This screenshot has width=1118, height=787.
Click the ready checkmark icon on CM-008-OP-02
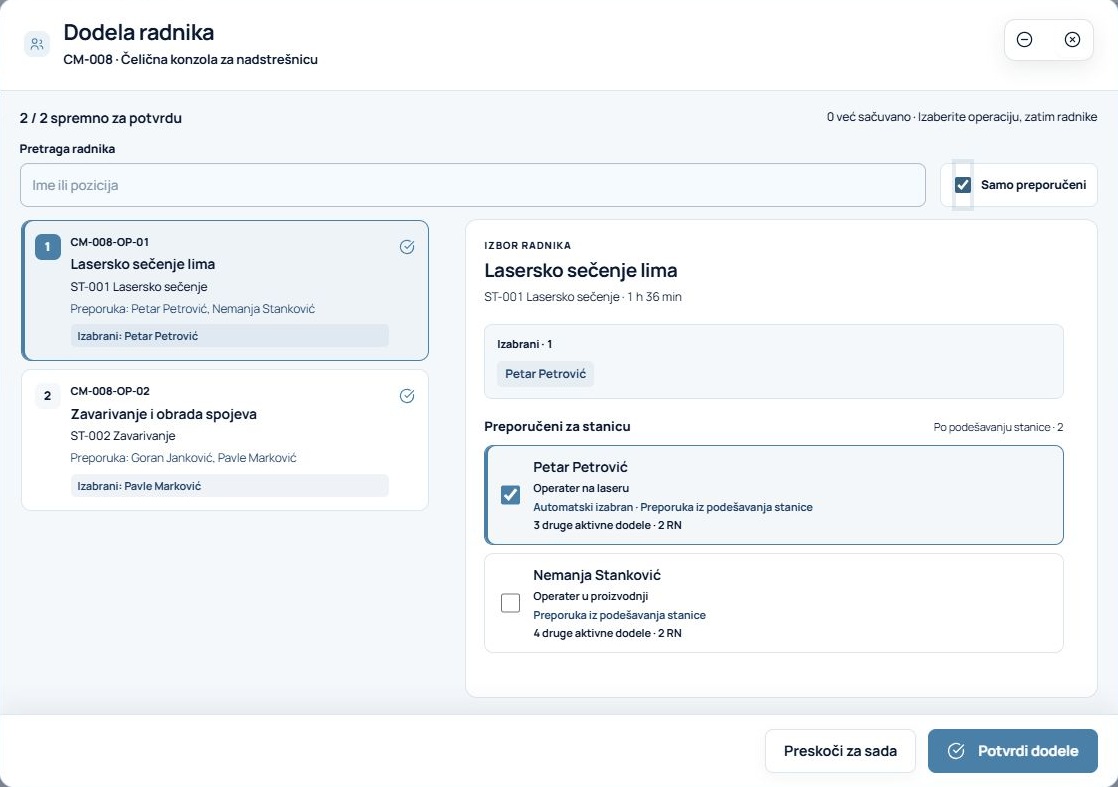[407, 396]
